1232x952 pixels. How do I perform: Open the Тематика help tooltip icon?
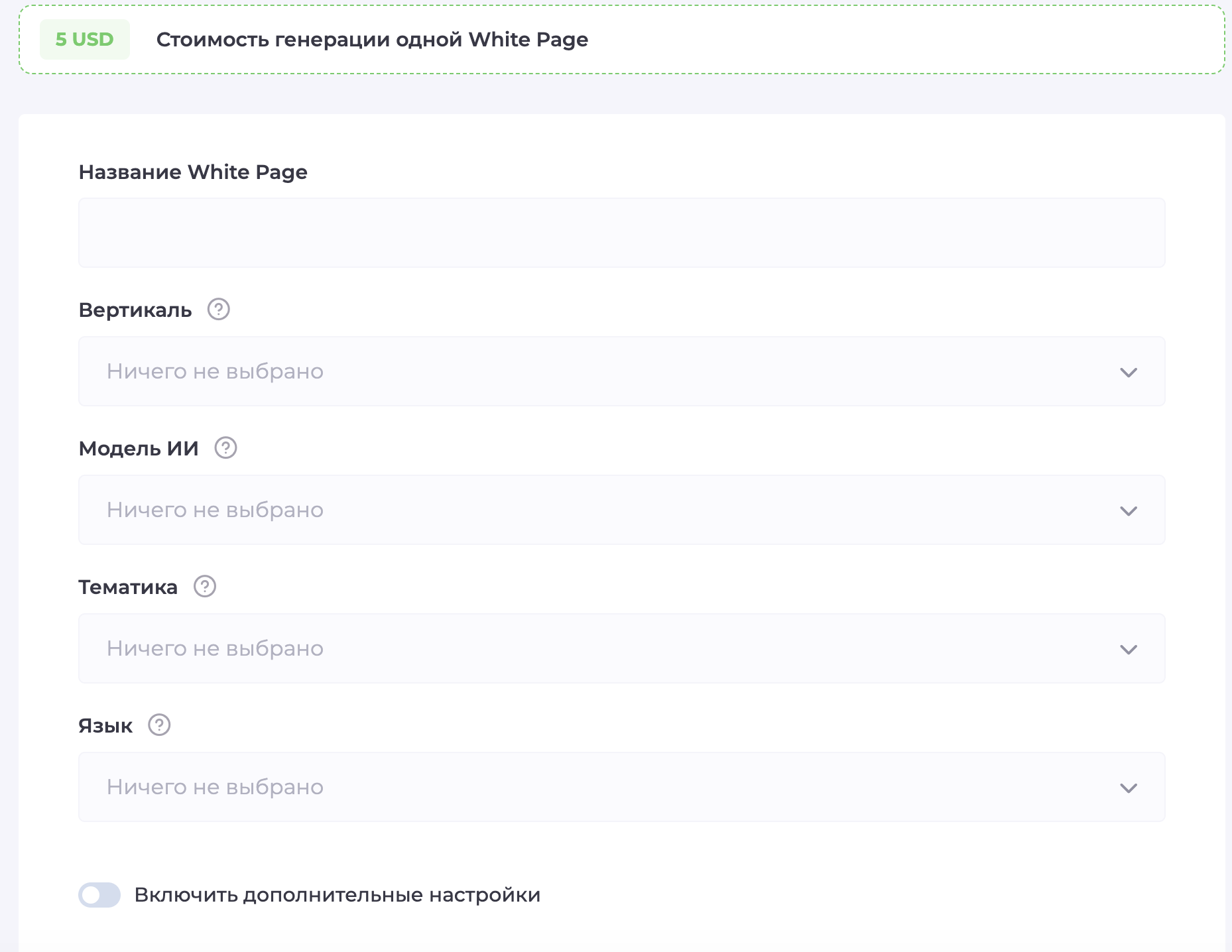tap(204, 587)
